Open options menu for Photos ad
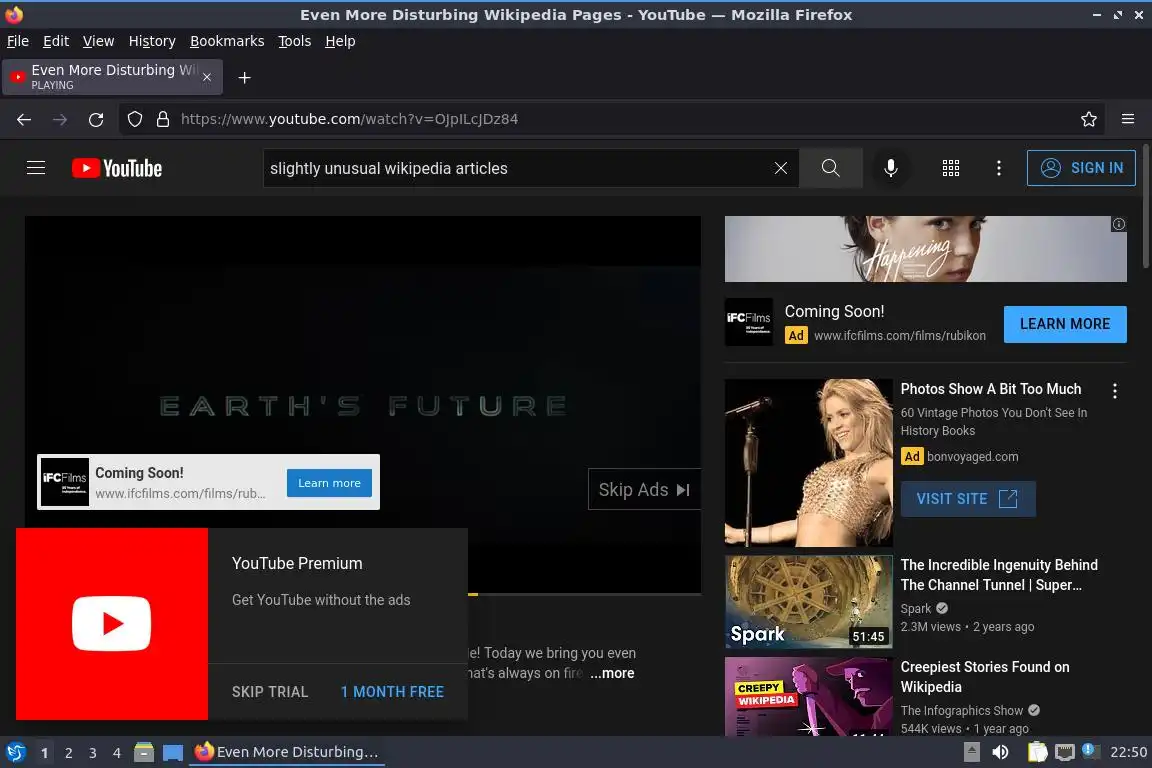This screenshot has width=1152, height=768. 1115,391
